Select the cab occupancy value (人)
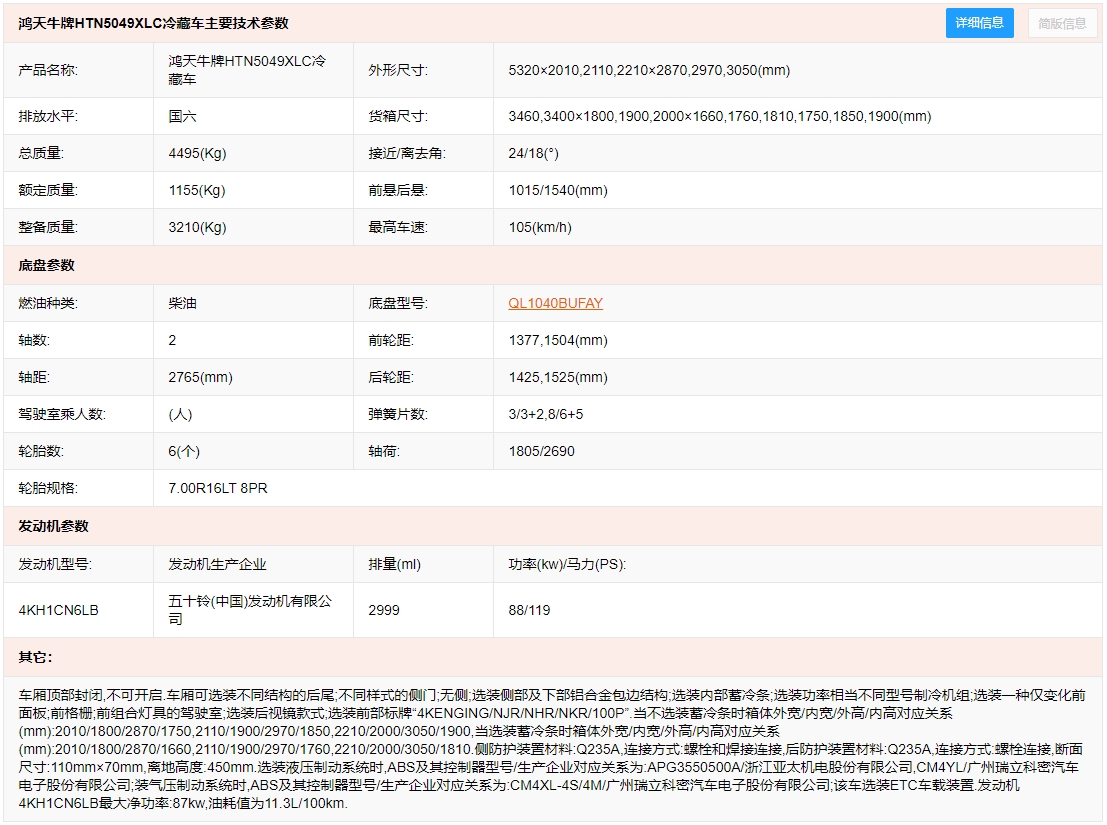 (180, 414)
